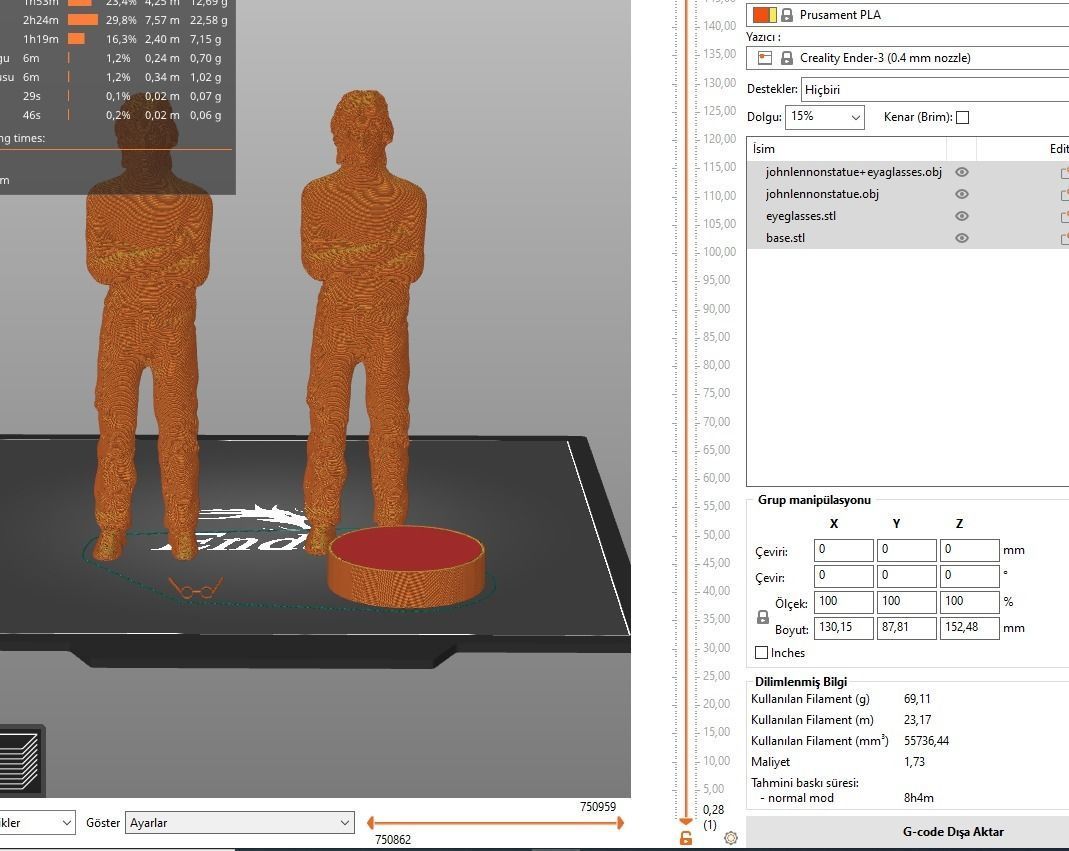Viewport: 1069px width, 851px height.
Task: Select johnlennonstatue+eyaglasses.obj in the object list
Action: 854,172
